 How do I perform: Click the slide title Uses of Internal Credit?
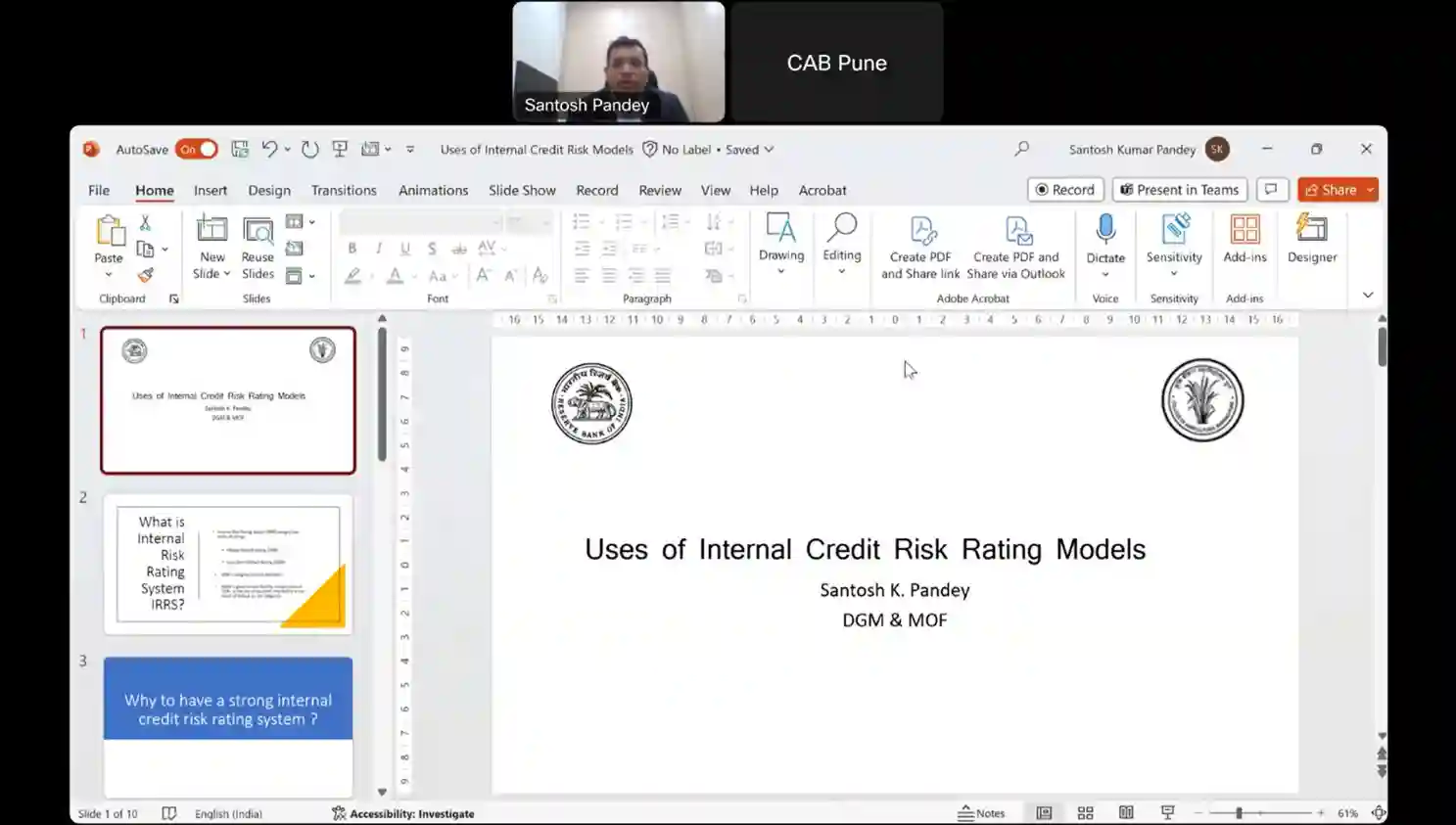[865, 549]
